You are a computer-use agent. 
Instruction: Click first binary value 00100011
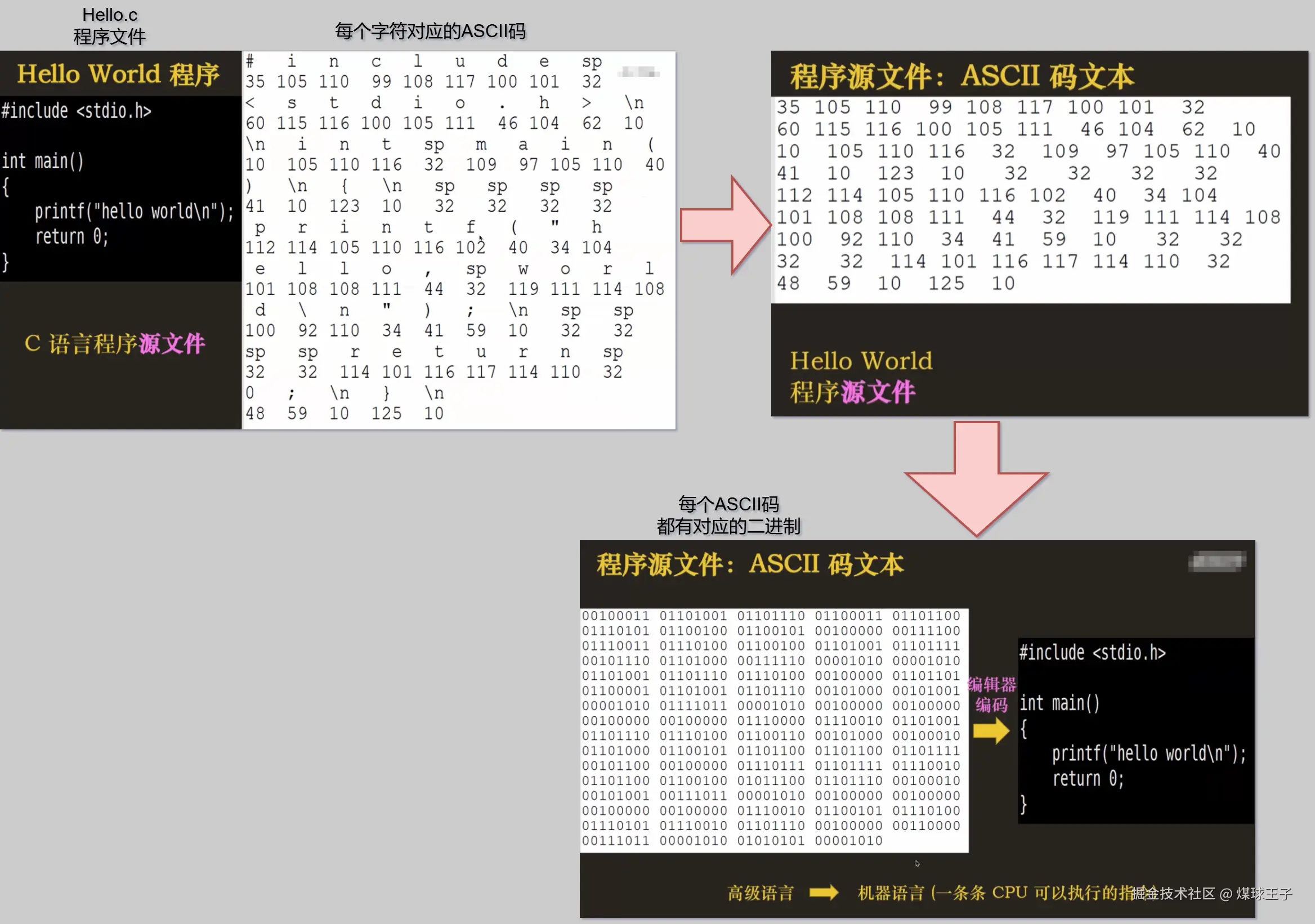616,616
